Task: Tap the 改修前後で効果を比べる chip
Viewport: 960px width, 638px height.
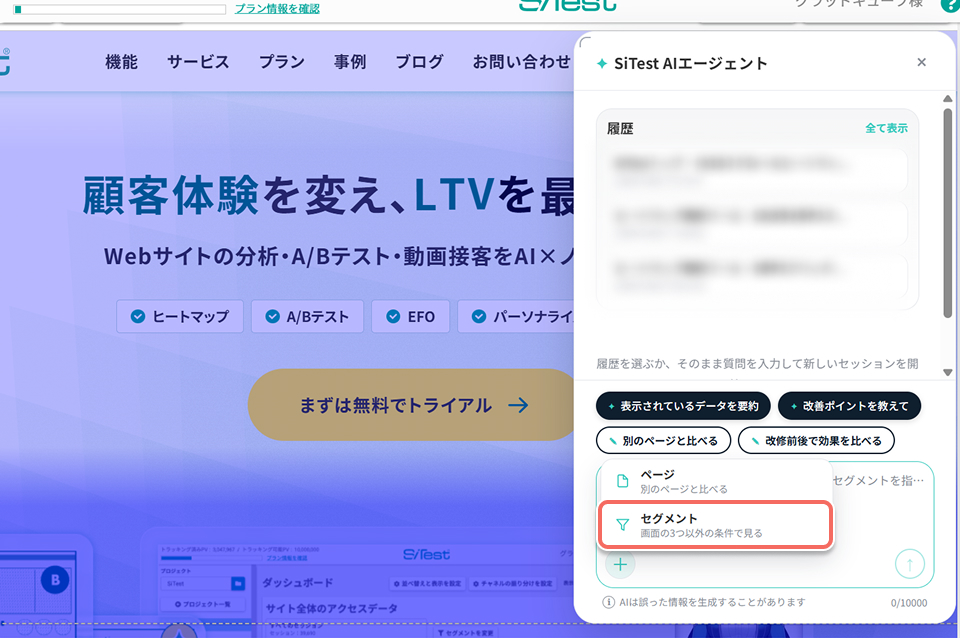Action: [817, 441]
